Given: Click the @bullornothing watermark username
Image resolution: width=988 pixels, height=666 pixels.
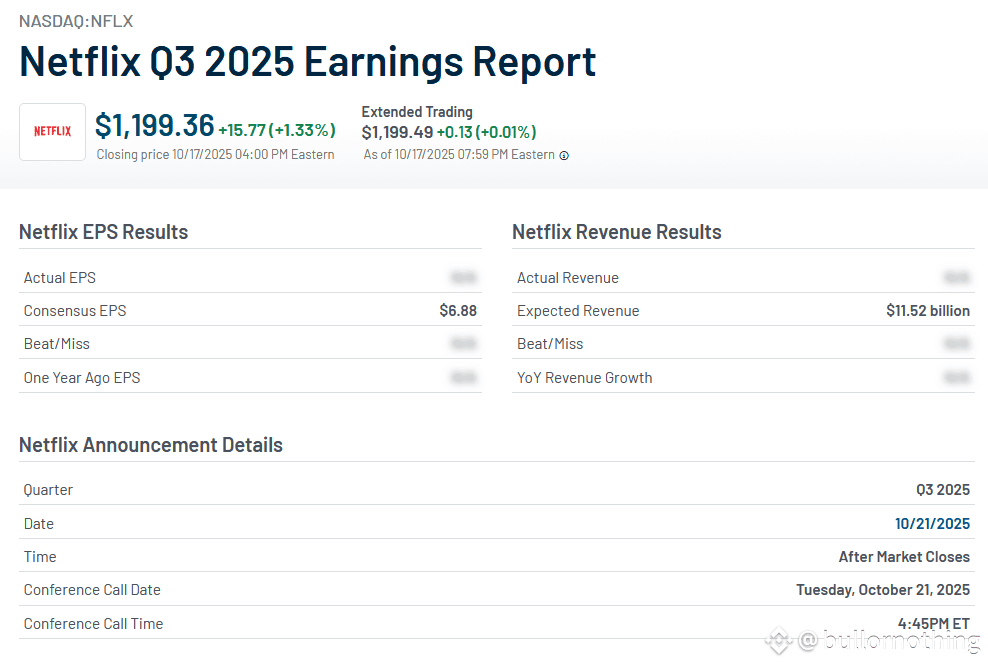Looking at the screenshot, I should tap(888, 641).
